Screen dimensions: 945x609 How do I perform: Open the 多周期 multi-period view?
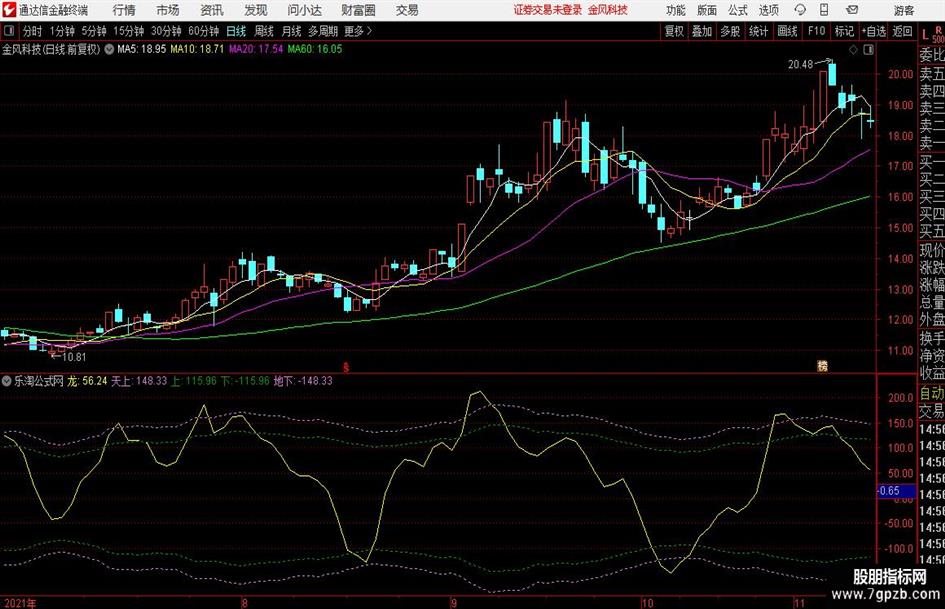pos(323,31)
